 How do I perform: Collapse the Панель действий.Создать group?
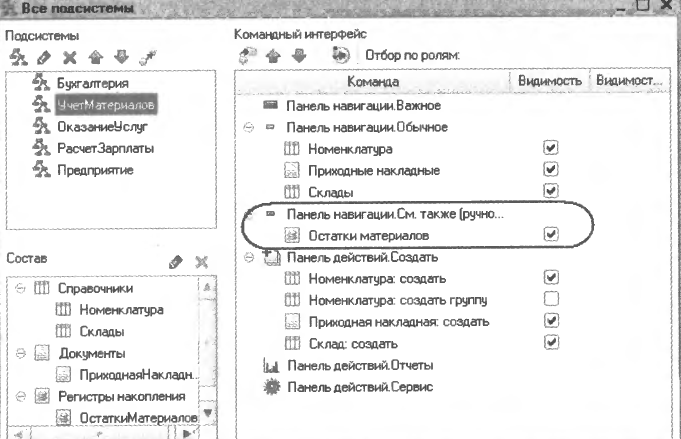(249, 257)
